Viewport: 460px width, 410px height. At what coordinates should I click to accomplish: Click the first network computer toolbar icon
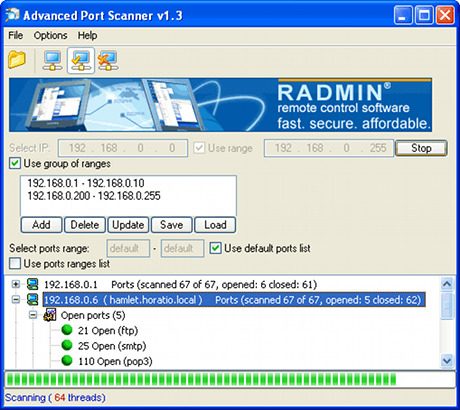point(53,60)
